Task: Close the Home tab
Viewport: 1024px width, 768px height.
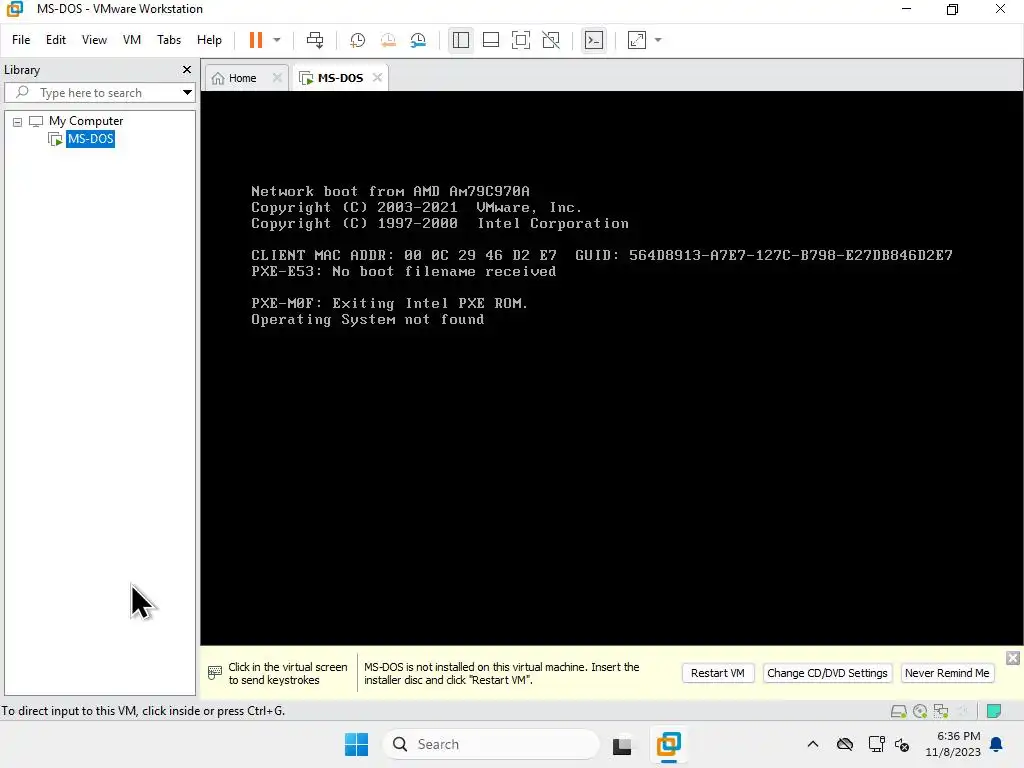Action: (x=277, y=77)
